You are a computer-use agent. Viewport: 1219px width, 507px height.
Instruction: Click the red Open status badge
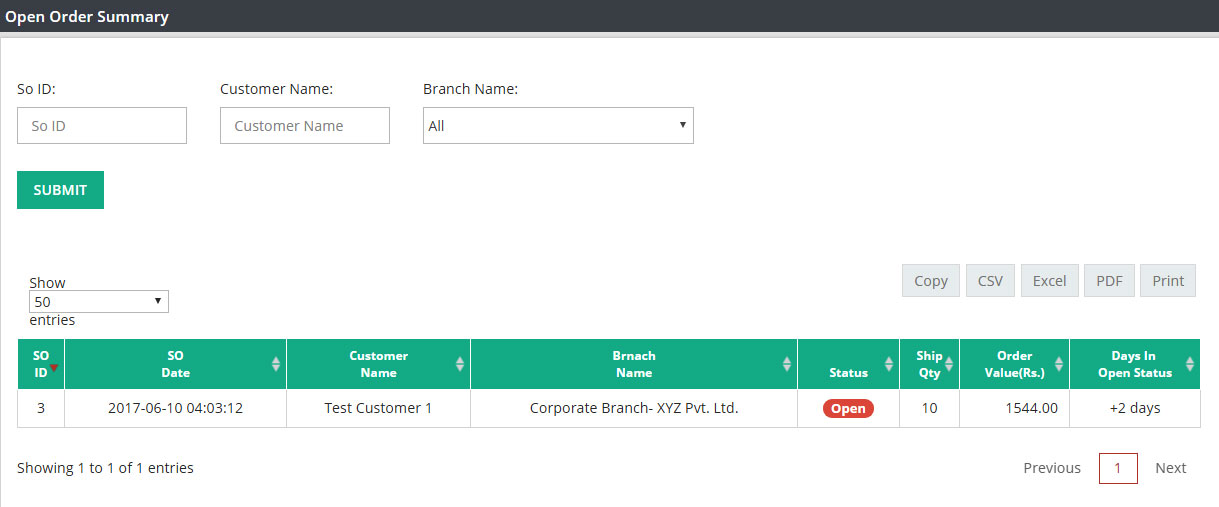pos(848,408)
